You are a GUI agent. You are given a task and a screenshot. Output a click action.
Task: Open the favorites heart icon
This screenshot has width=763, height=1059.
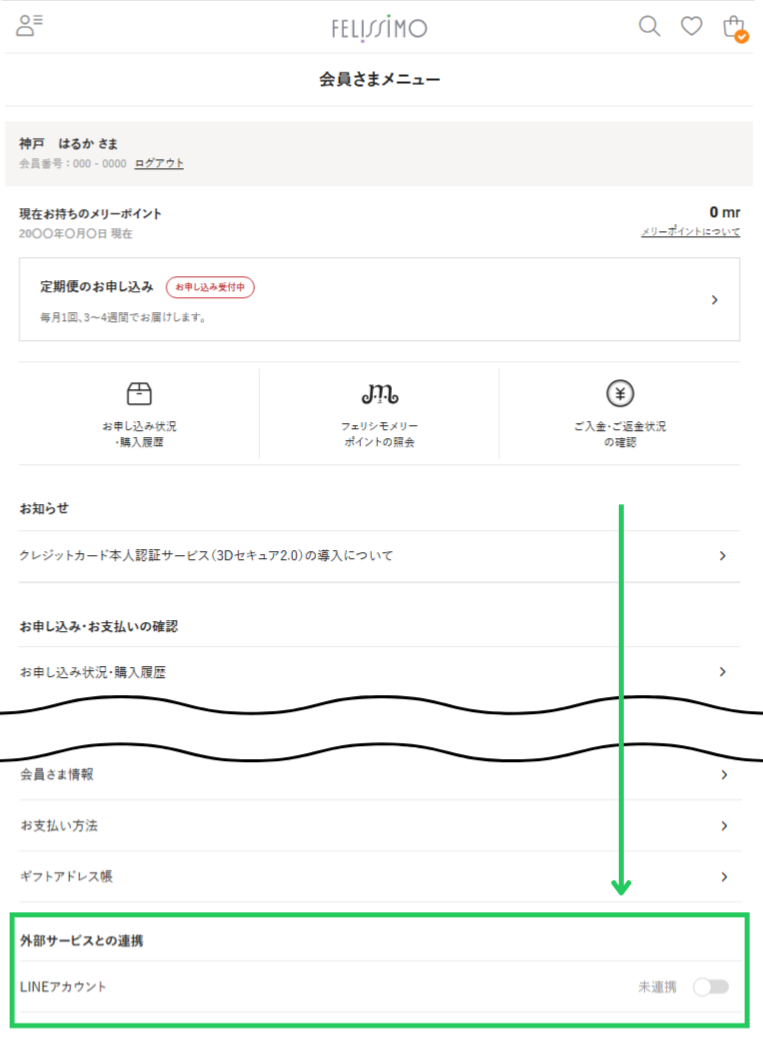tap(692, 26)
